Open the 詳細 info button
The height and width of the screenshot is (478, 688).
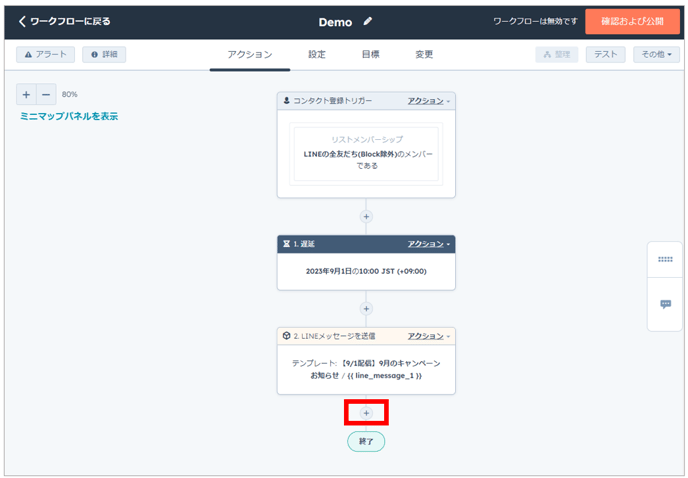coord(104,54)
